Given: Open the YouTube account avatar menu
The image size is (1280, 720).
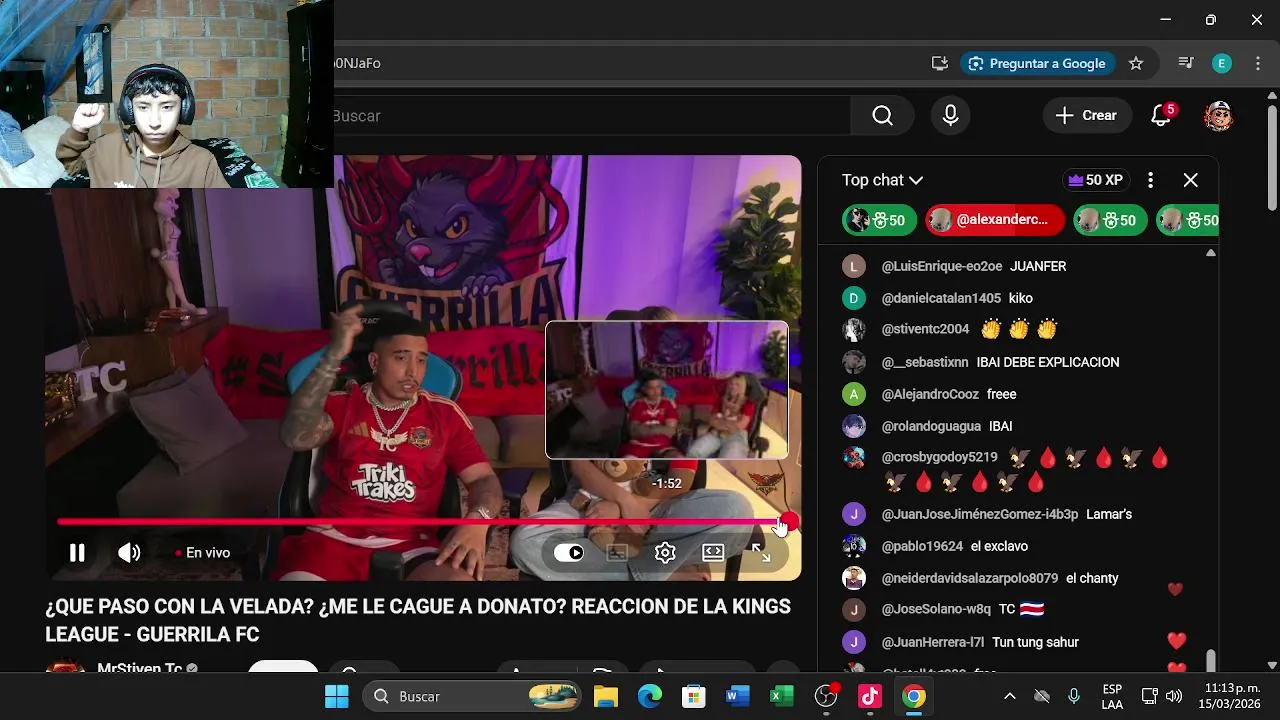Looking at the screenshot, I should [1218, 116].
